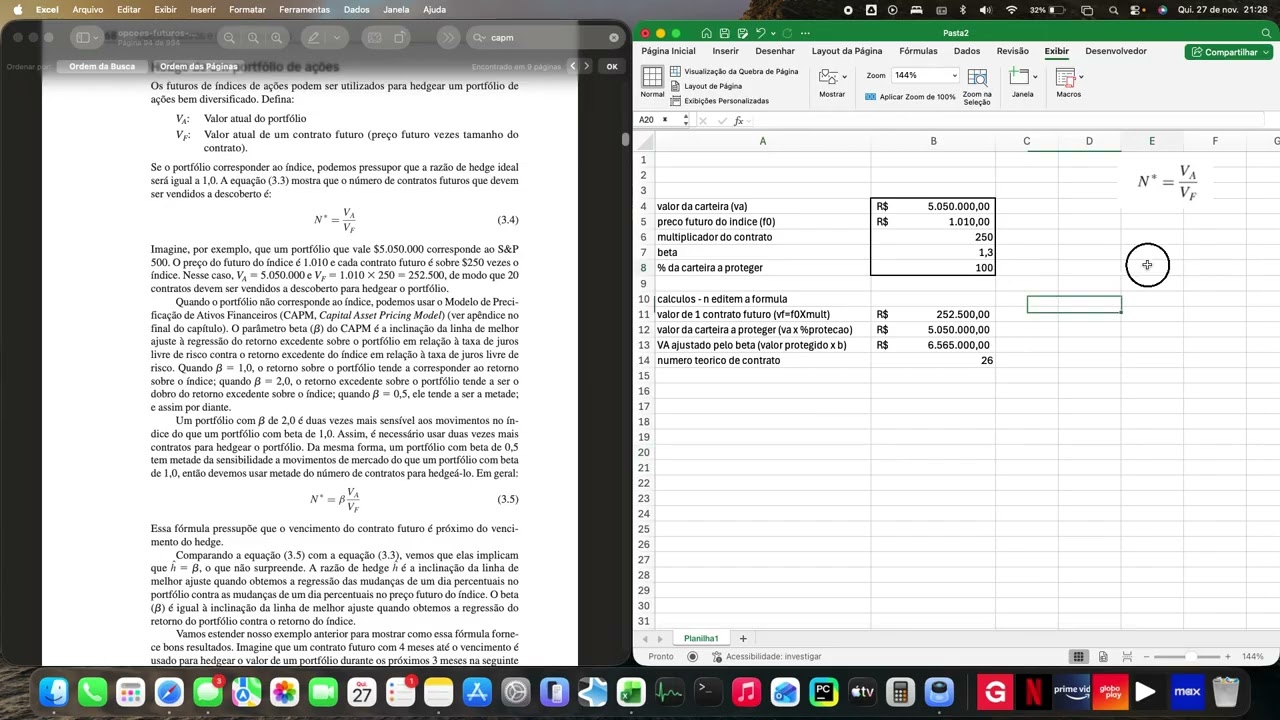Open the markup pen dropdown arrow in Preview
The image size is (1280, 720).
coord(337,38)
